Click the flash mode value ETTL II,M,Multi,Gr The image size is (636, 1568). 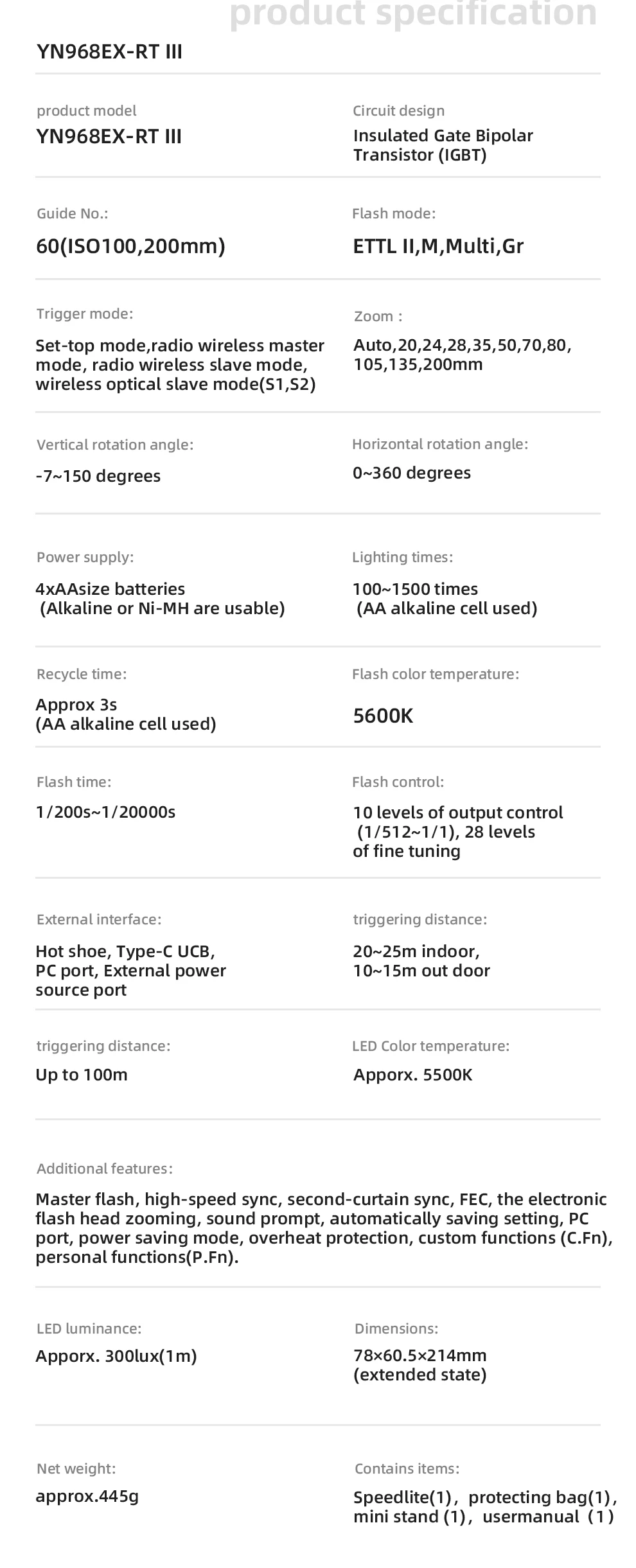pos(438,246)
